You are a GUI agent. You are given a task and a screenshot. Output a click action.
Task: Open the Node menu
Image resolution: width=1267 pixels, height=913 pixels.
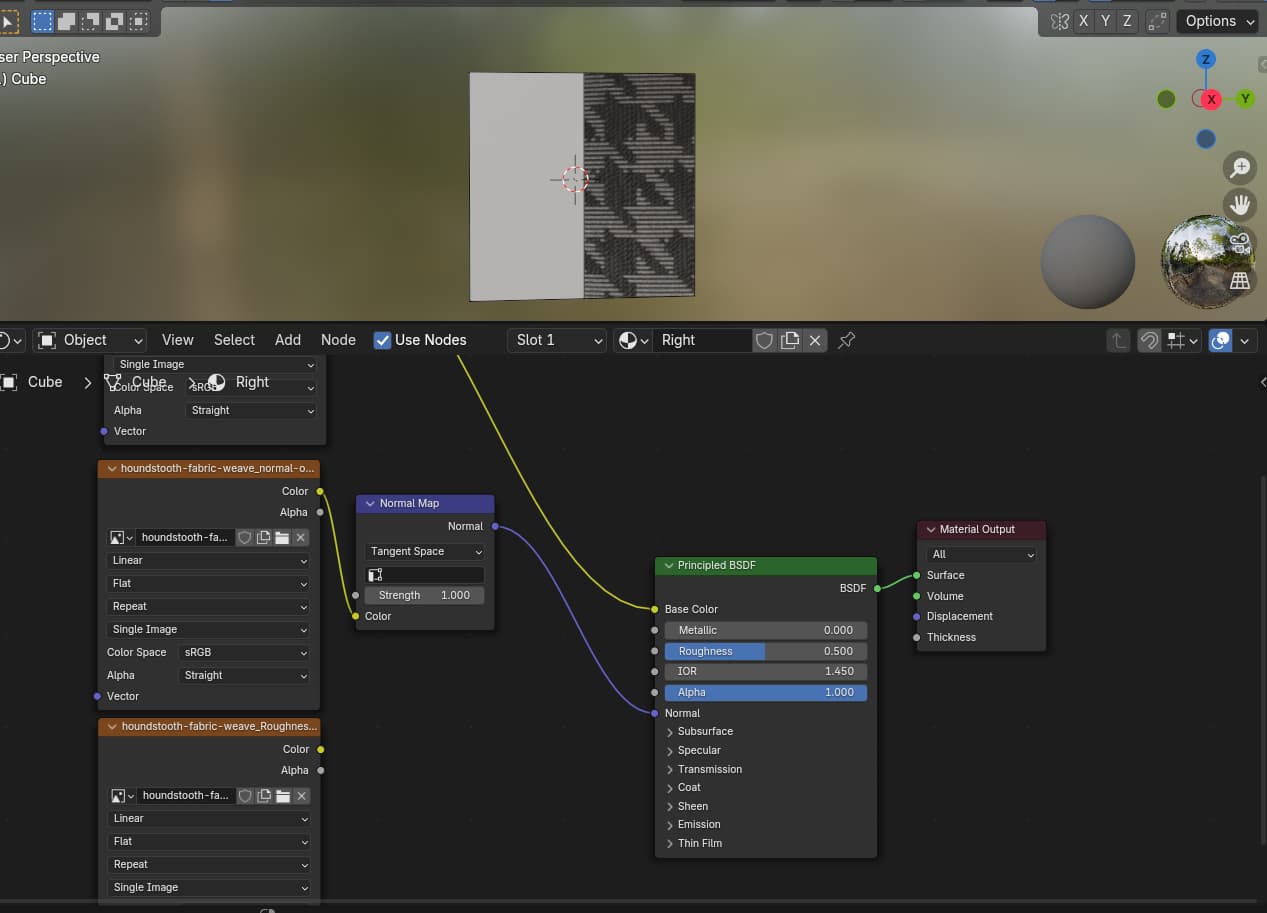(x=338, y=340)
